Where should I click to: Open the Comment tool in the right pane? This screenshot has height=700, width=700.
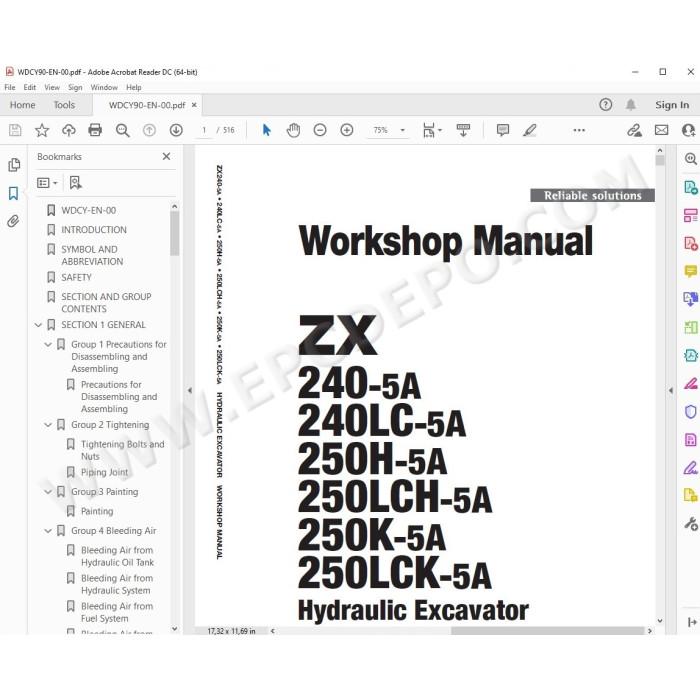coord(690,271)
